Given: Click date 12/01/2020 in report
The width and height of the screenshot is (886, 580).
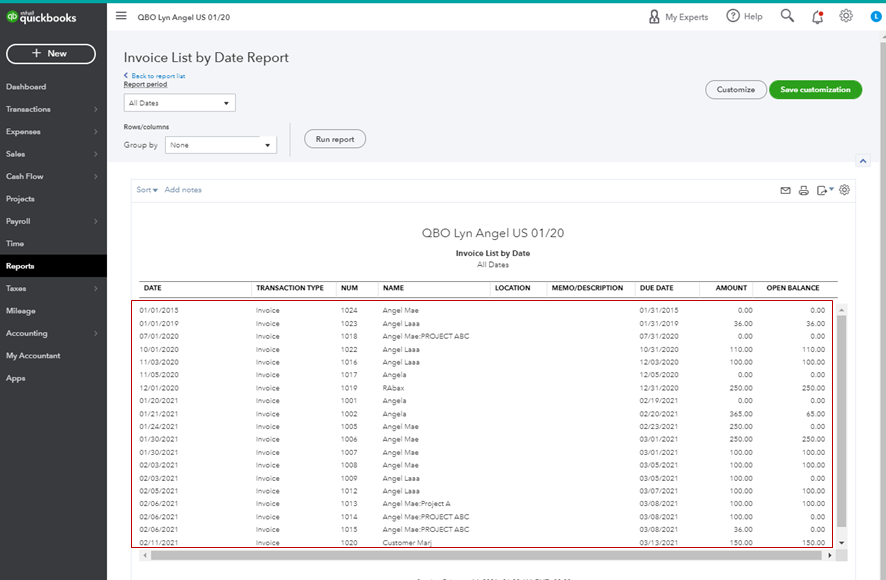Looking at the screenshot, I should (x=159, y=388).
